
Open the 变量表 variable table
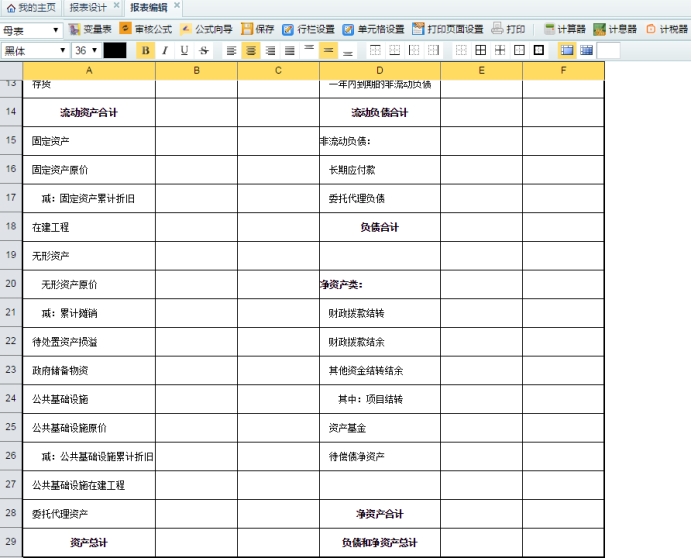tap(90, 30)
